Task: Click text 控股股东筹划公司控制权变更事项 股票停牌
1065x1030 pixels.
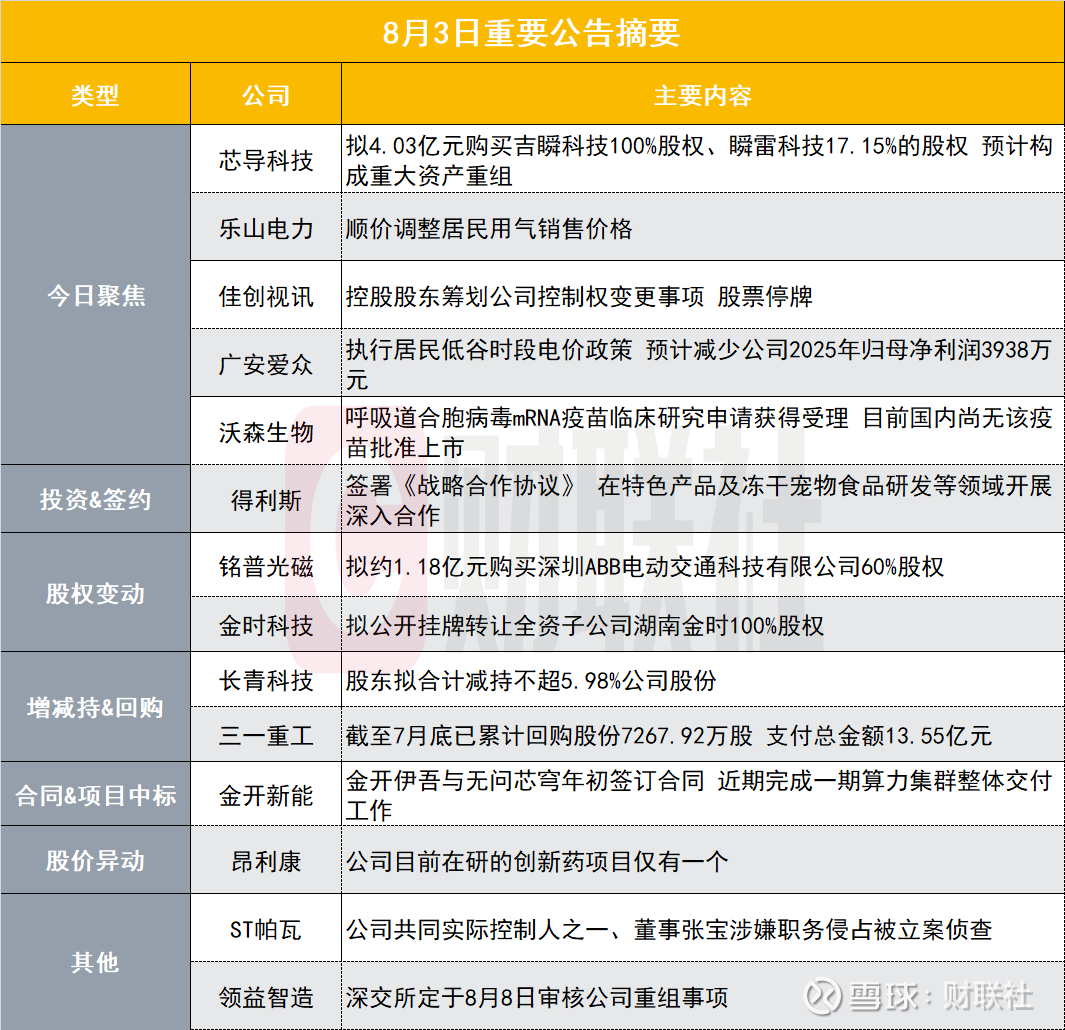Action: point(579,296)
